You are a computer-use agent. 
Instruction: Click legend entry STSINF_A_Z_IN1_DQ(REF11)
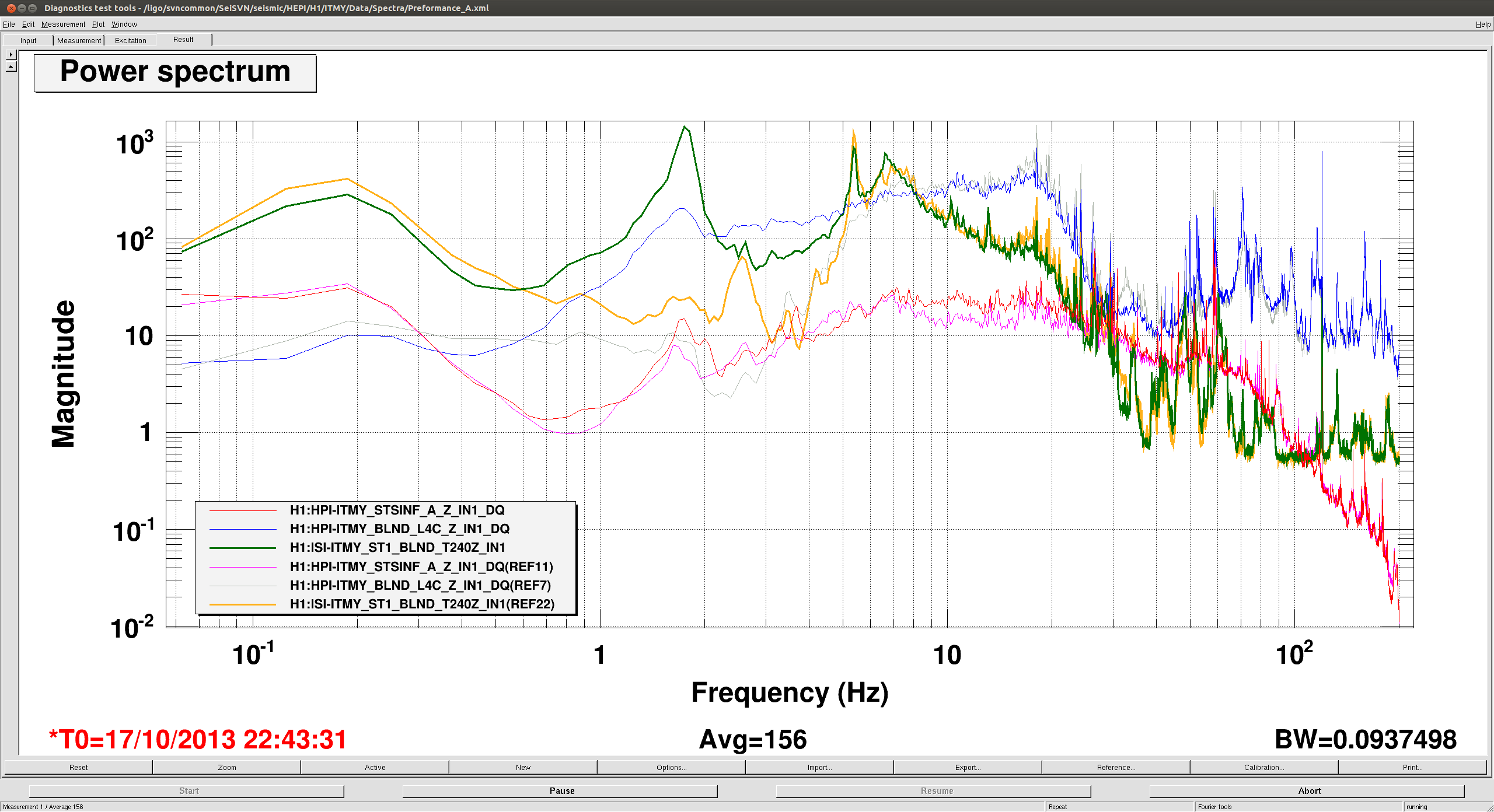(x=421, y=566)
